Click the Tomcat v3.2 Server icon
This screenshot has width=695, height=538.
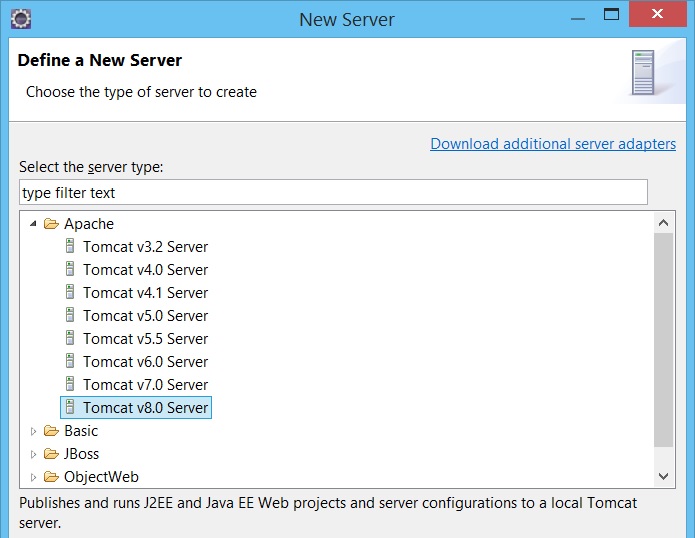tap(70, 246)
